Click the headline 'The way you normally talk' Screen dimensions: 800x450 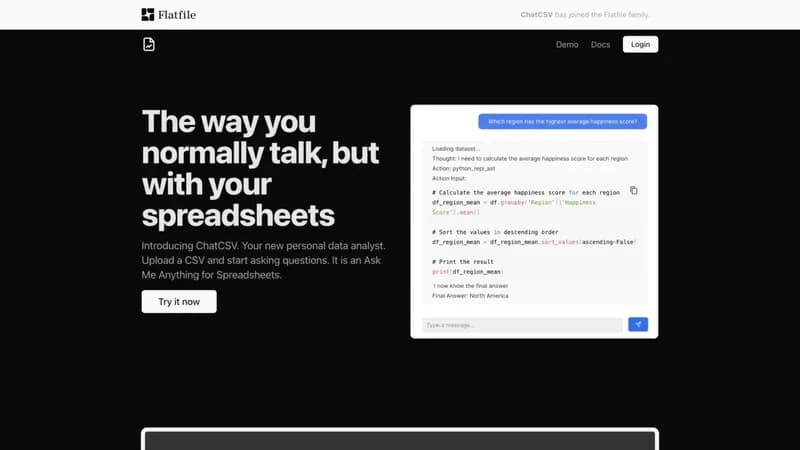click(260, 168)
